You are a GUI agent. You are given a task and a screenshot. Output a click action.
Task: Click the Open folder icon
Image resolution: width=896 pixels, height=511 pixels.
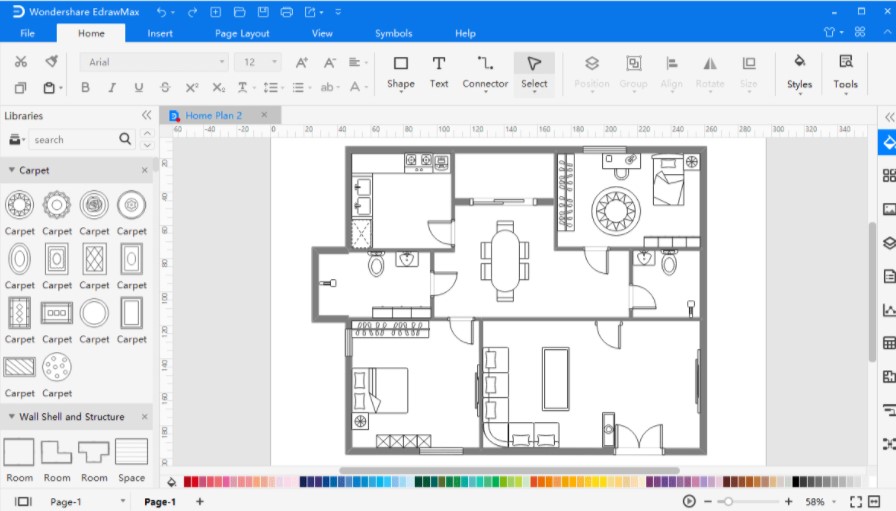pos(239,12)
